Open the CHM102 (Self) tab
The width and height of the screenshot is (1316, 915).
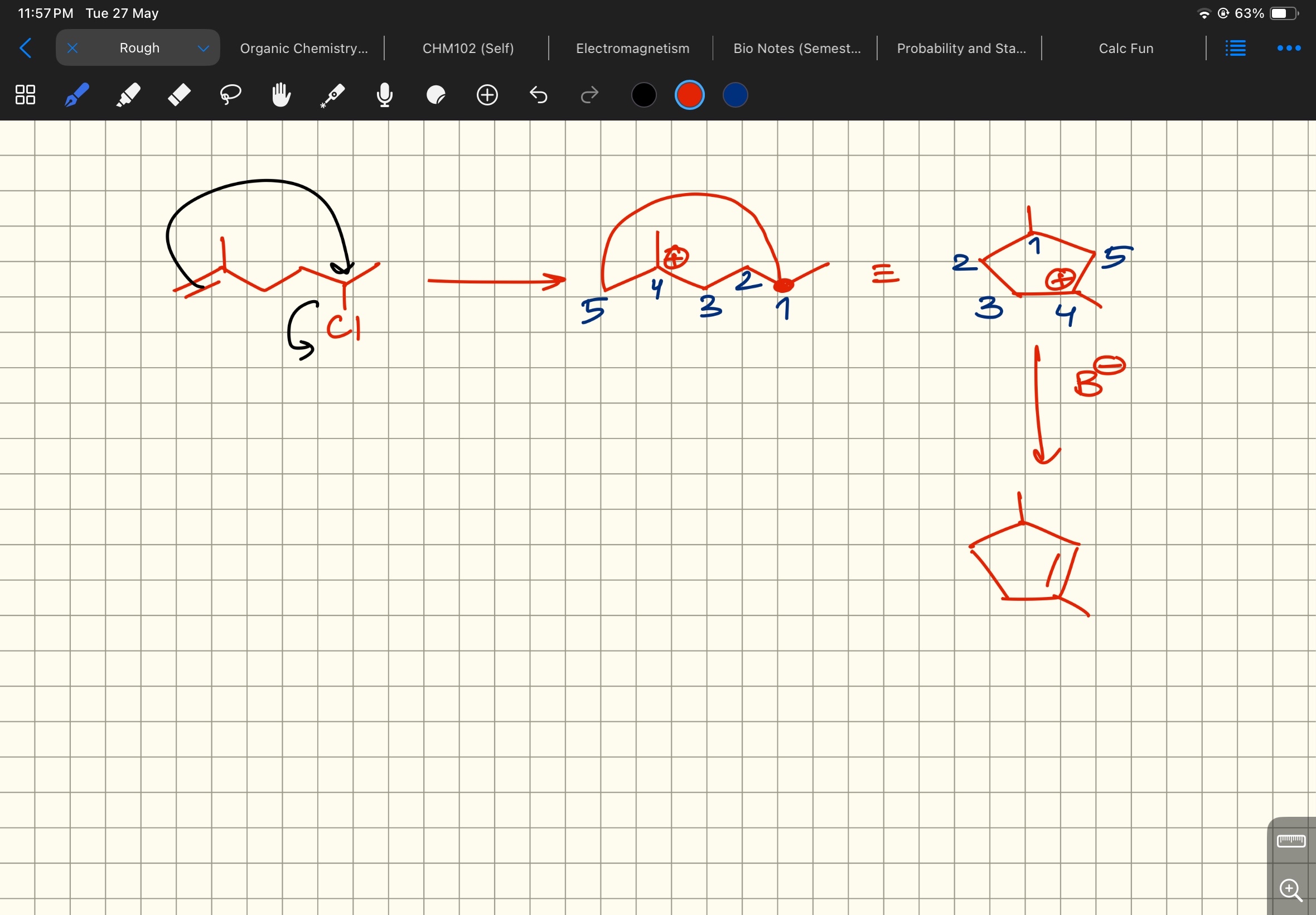click(468, 49)
